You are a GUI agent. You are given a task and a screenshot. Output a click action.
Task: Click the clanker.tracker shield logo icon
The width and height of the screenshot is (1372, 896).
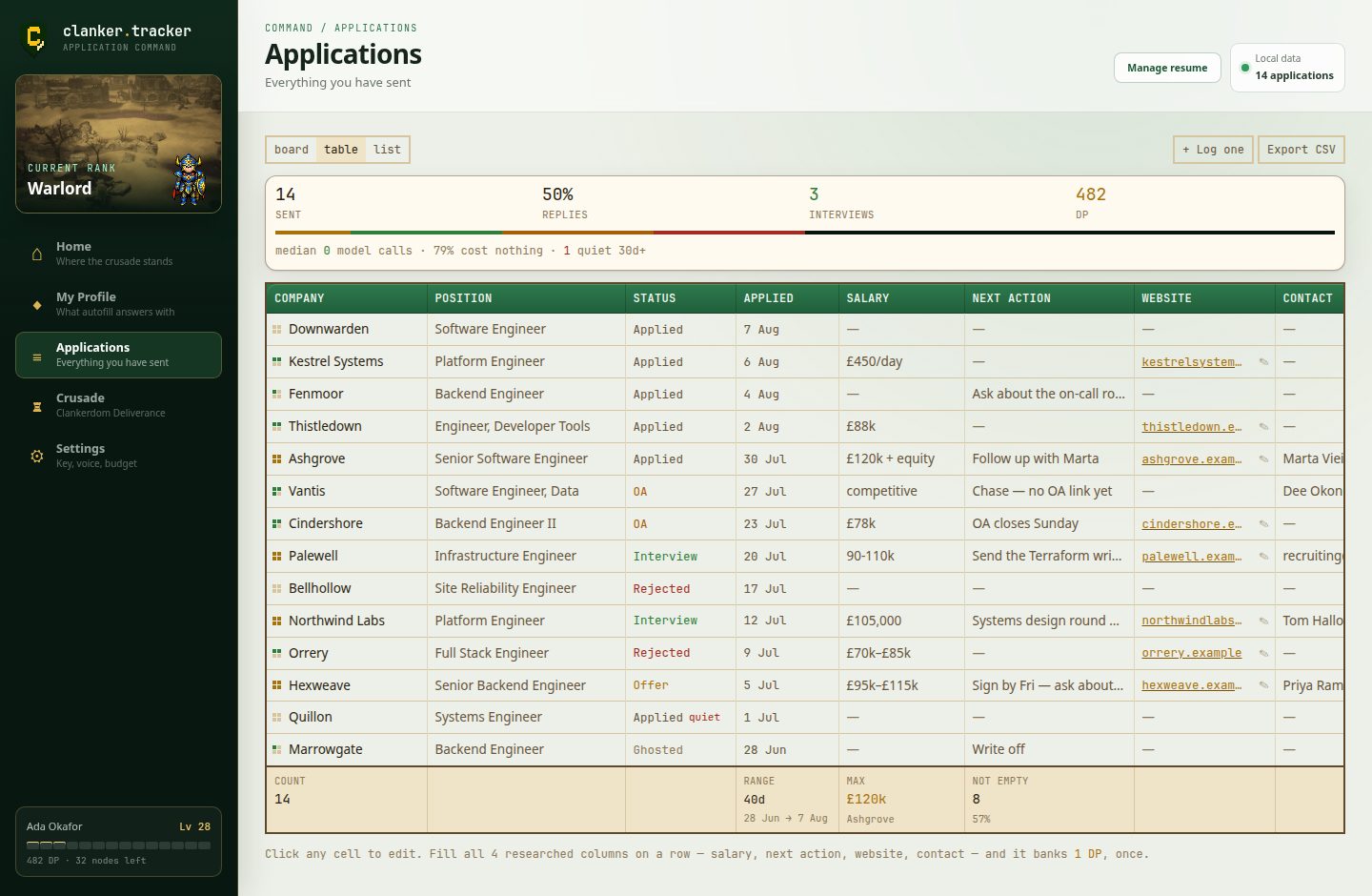35,38
